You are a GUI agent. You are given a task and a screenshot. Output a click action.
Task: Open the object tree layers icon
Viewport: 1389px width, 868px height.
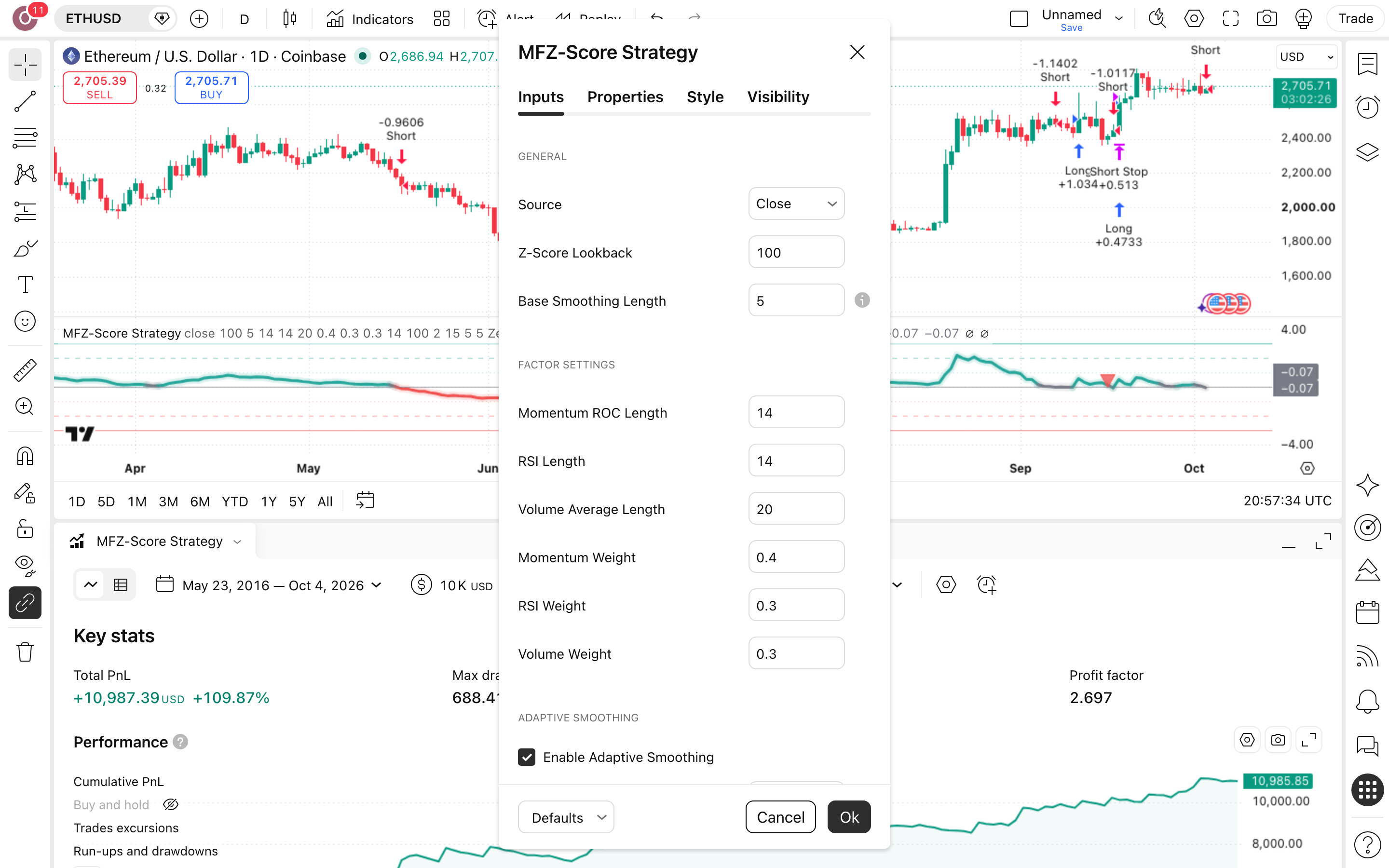click(1368, 152)
